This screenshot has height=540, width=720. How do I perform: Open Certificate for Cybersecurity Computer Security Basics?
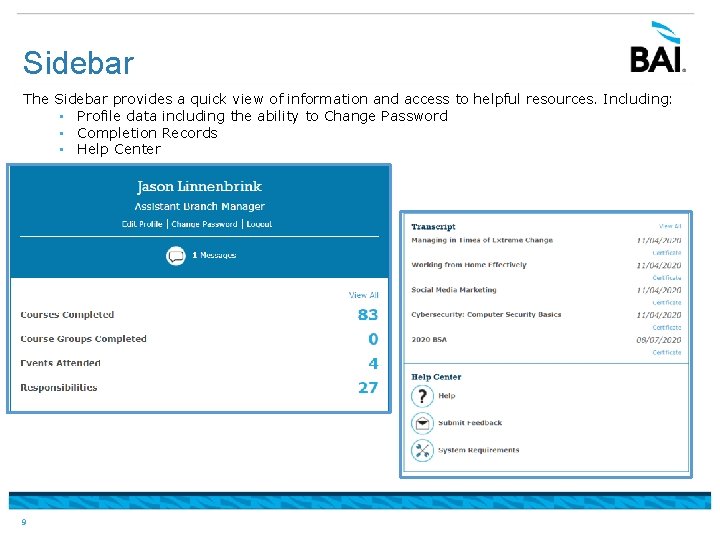[667, 327]
